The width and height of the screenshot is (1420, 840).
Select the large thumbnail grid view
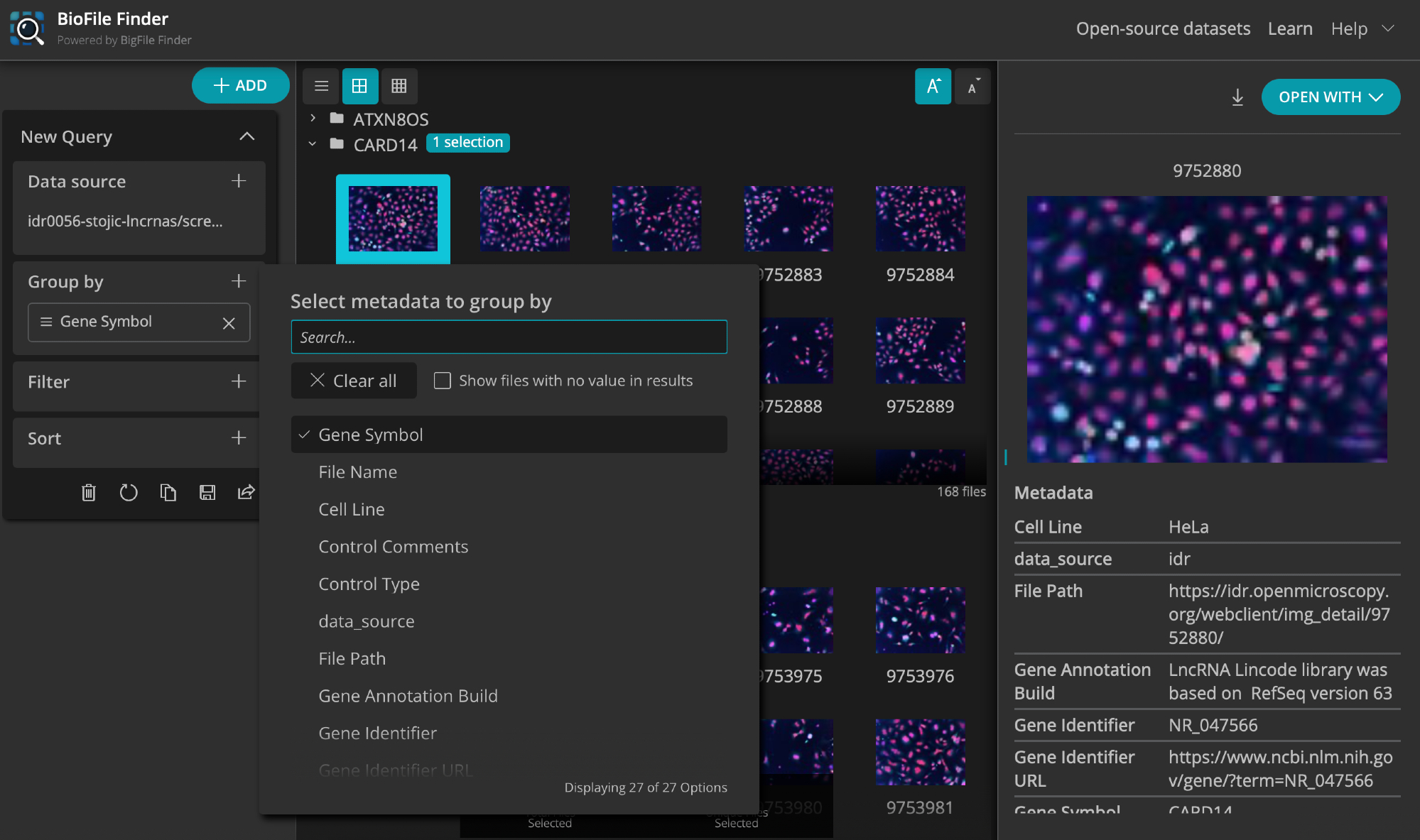(359, 86)
